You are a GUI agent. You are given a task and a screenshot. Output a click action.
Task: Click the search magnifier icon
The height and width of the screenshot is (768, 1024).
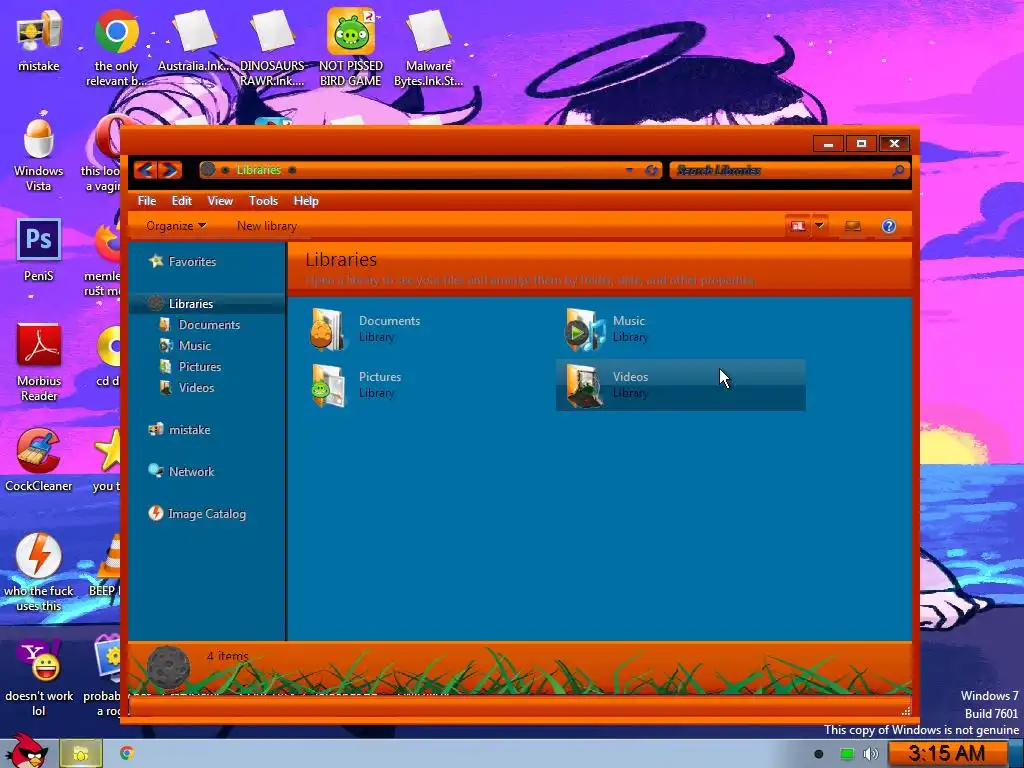coord(898,170)
